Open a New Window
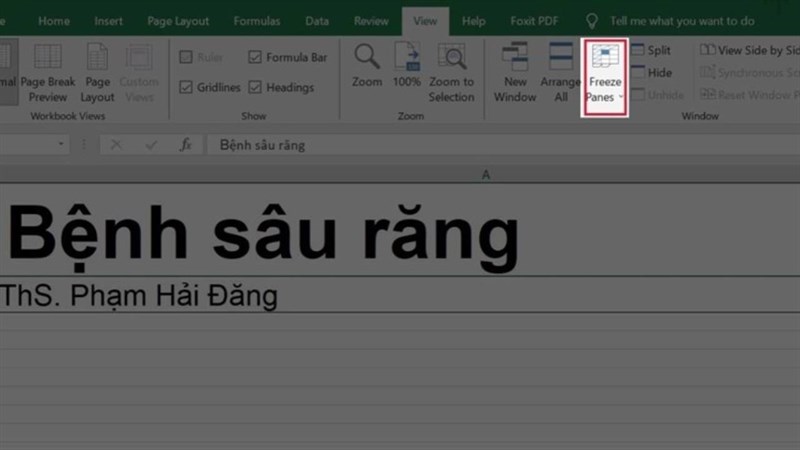The image size is (800, 450). pos(515,72)
